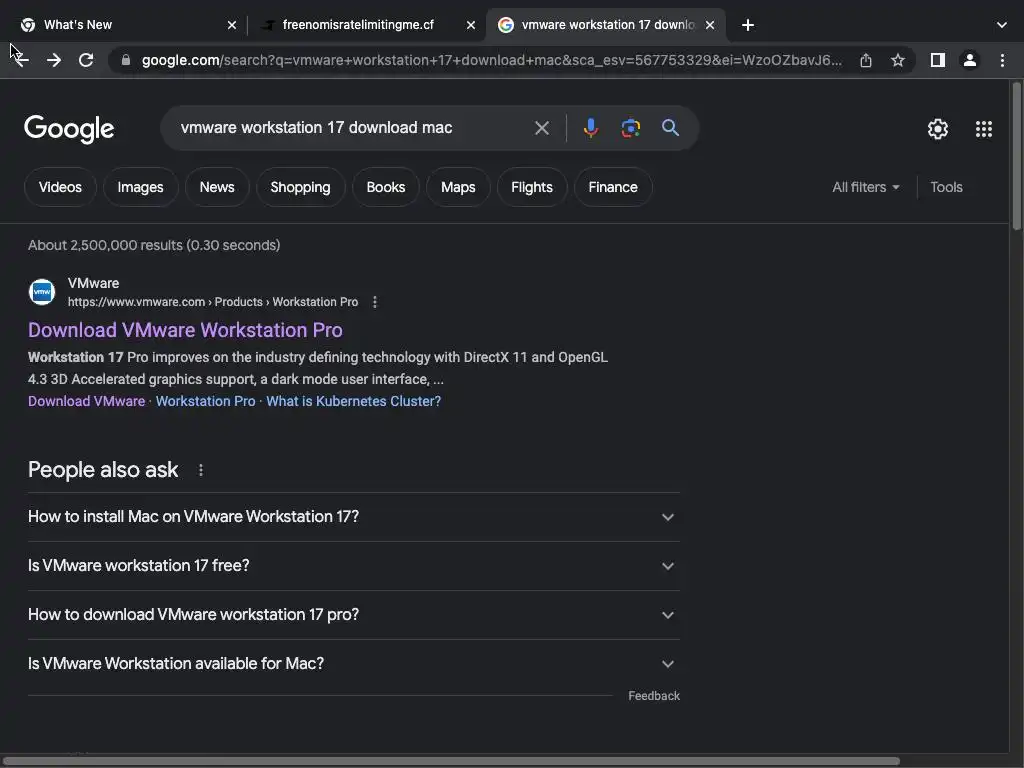Expand How to download workstation 17 pro
This screenshot has height=768, width=1024.
(353, 615)
